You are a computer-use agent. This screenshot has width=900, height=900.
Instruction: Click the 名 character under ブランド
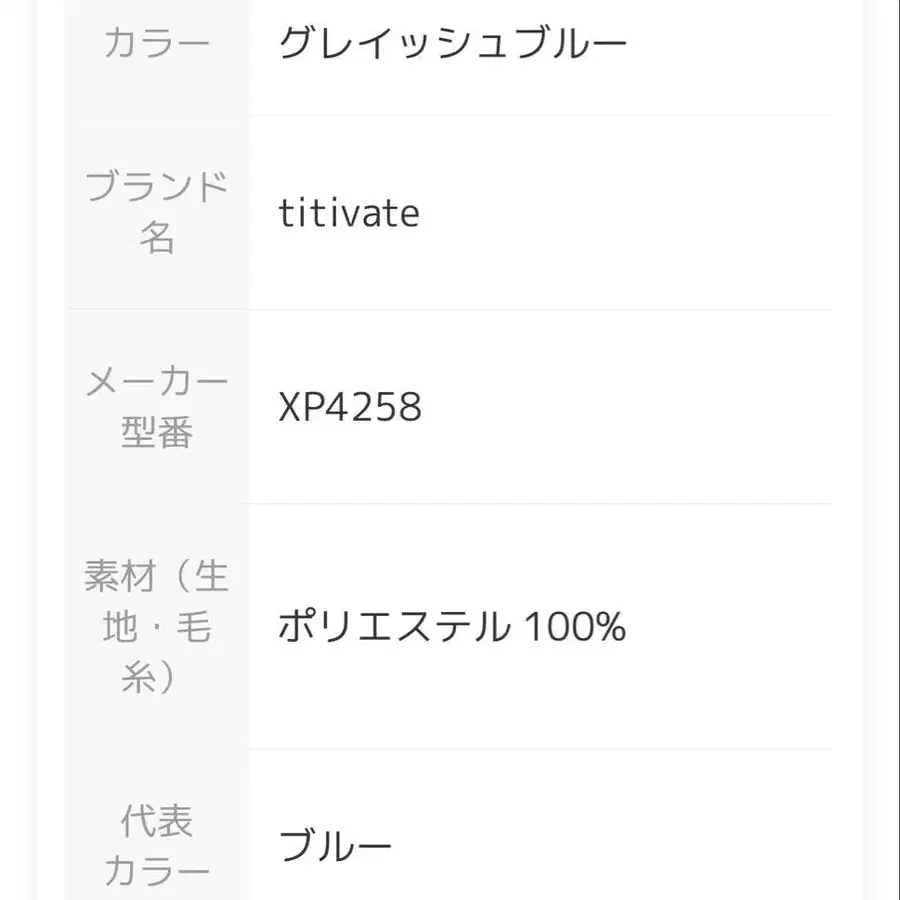[x=157, y=238]
